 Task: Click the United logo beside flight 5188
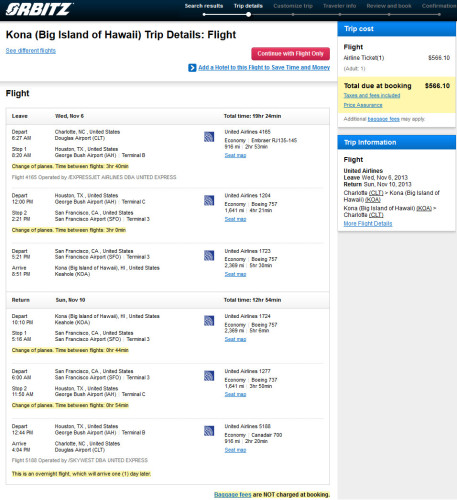tap(209, 431)
